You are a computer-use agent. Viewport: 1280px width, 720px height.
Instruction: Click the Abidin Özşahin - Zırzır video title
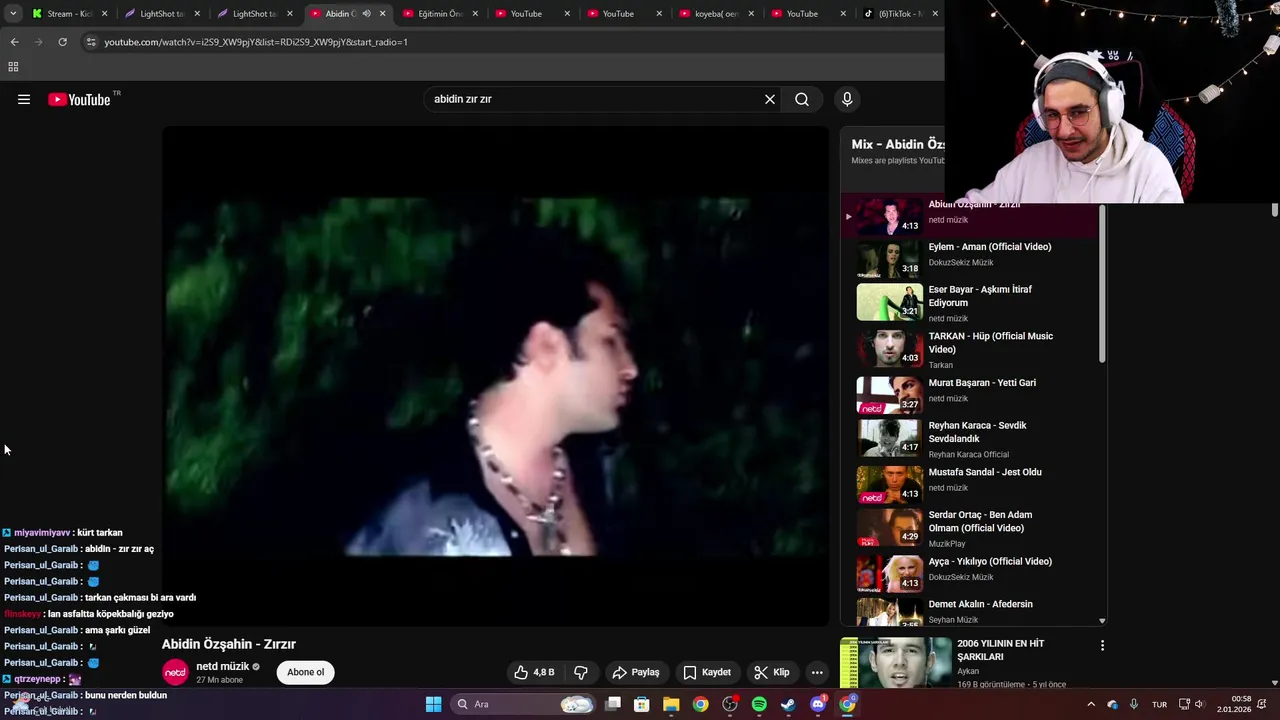229,644
